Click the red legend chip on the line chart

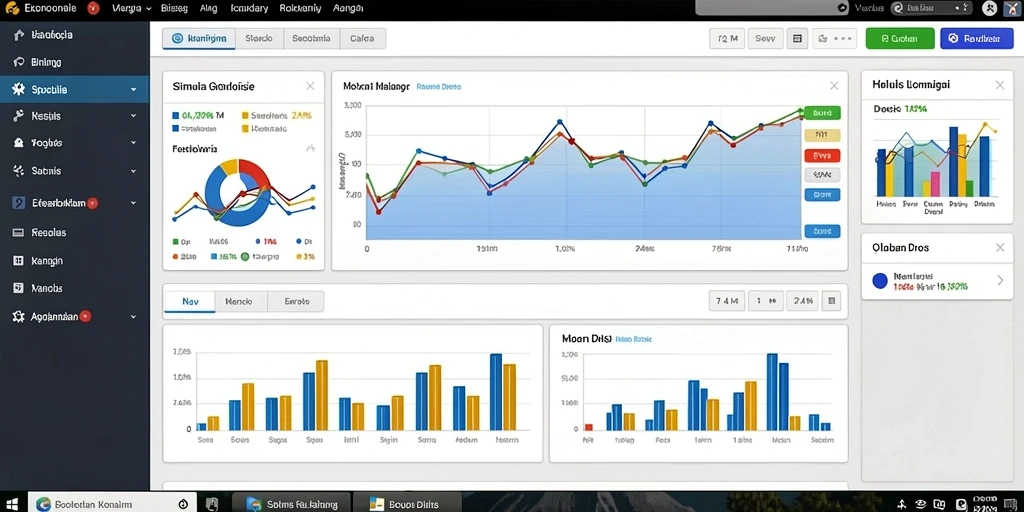tap(822, 155)
